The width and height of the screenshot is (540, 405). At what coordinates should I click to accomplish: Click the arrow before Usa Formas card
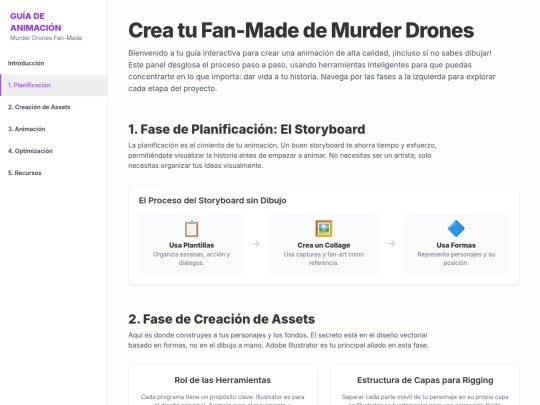(x=392, y=243)
